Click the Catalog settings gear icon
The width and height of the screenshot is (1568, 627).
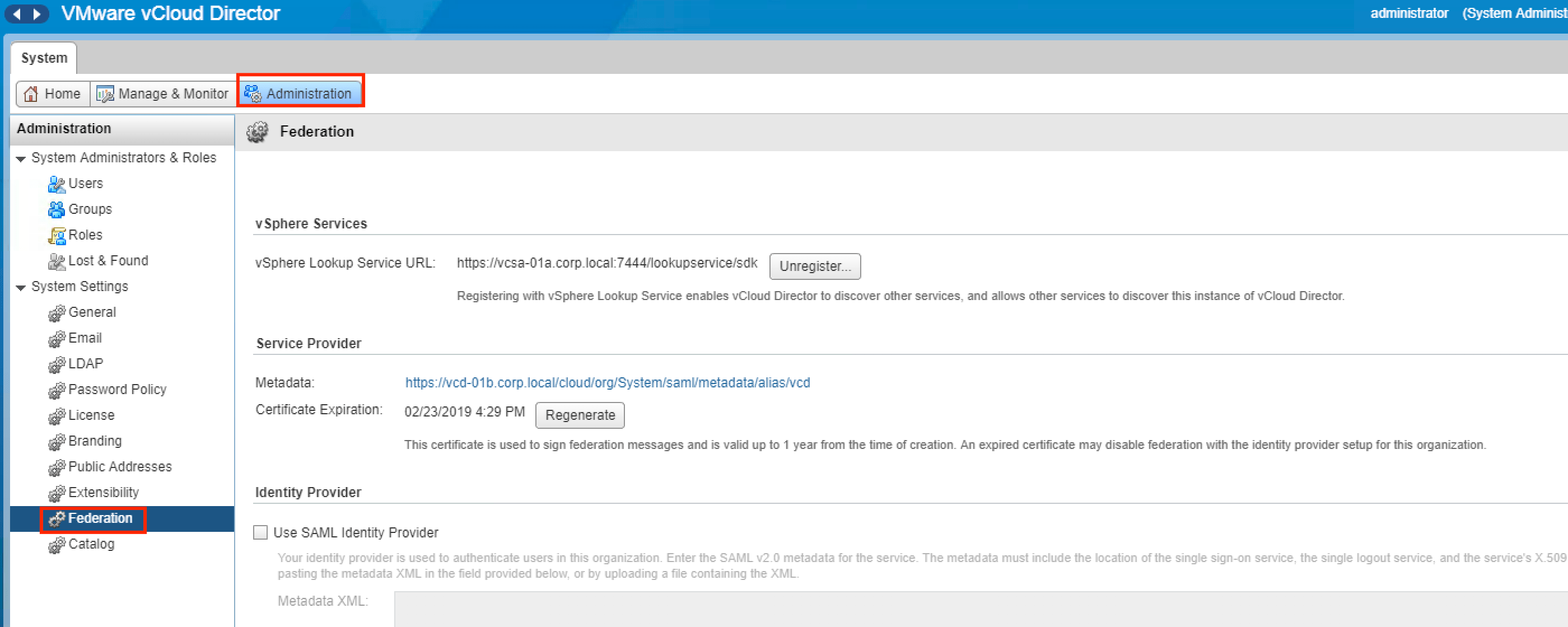[x=56, y=545]
